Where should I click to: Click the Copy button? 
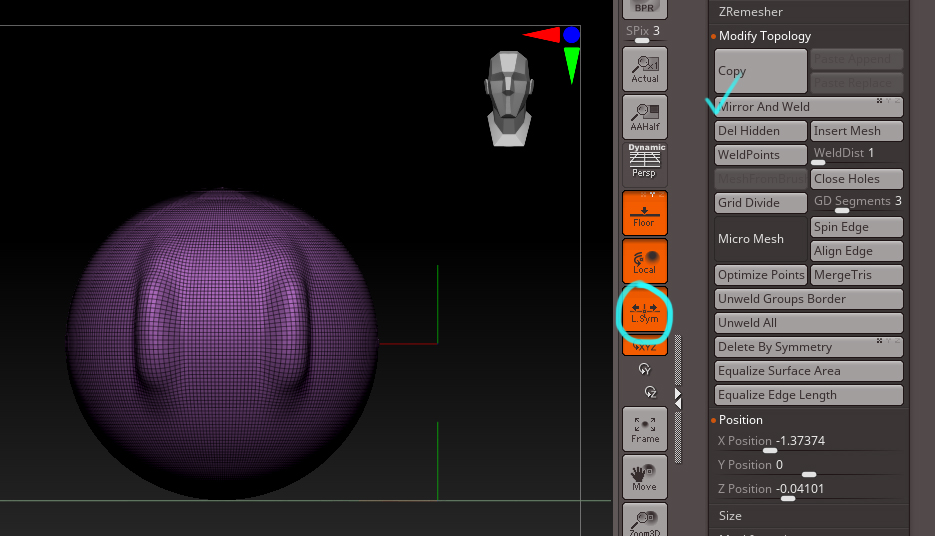[760, 71]
